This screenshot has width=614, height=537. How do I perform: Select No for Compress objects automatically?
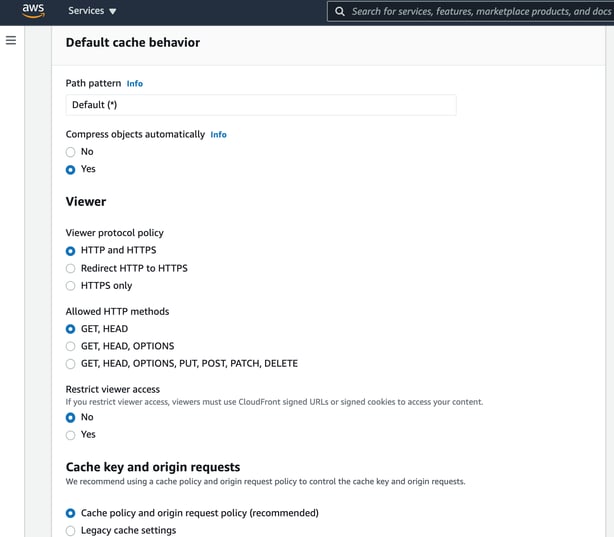click(70, 152)
